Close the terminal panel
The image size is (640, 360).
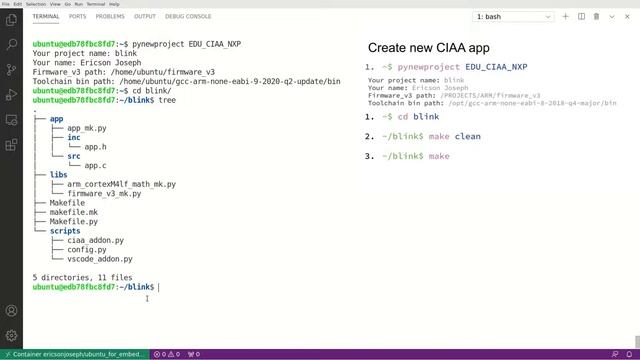pos(627,16)
